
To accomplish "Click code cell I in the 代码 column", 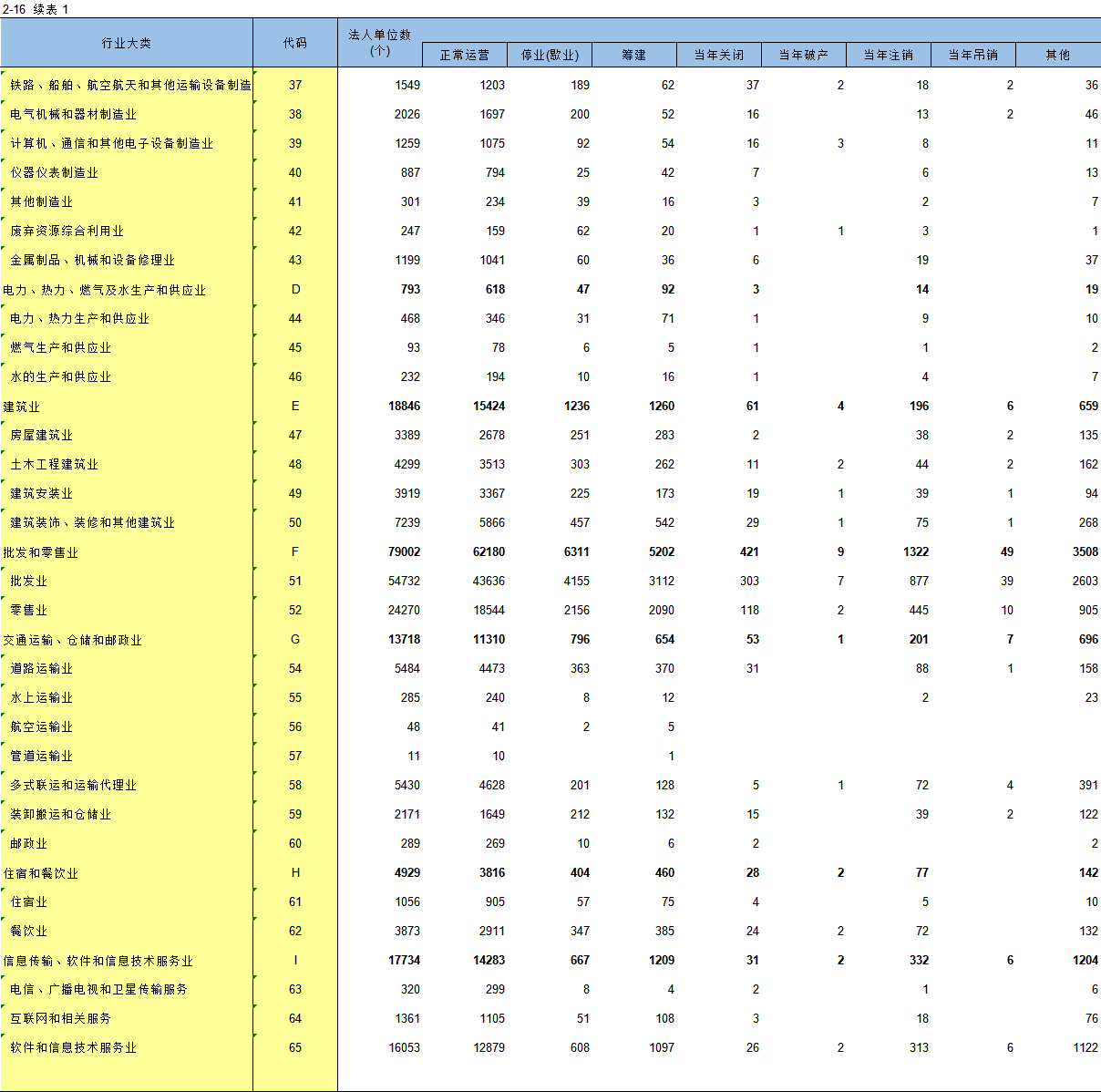I will [295, 960].
